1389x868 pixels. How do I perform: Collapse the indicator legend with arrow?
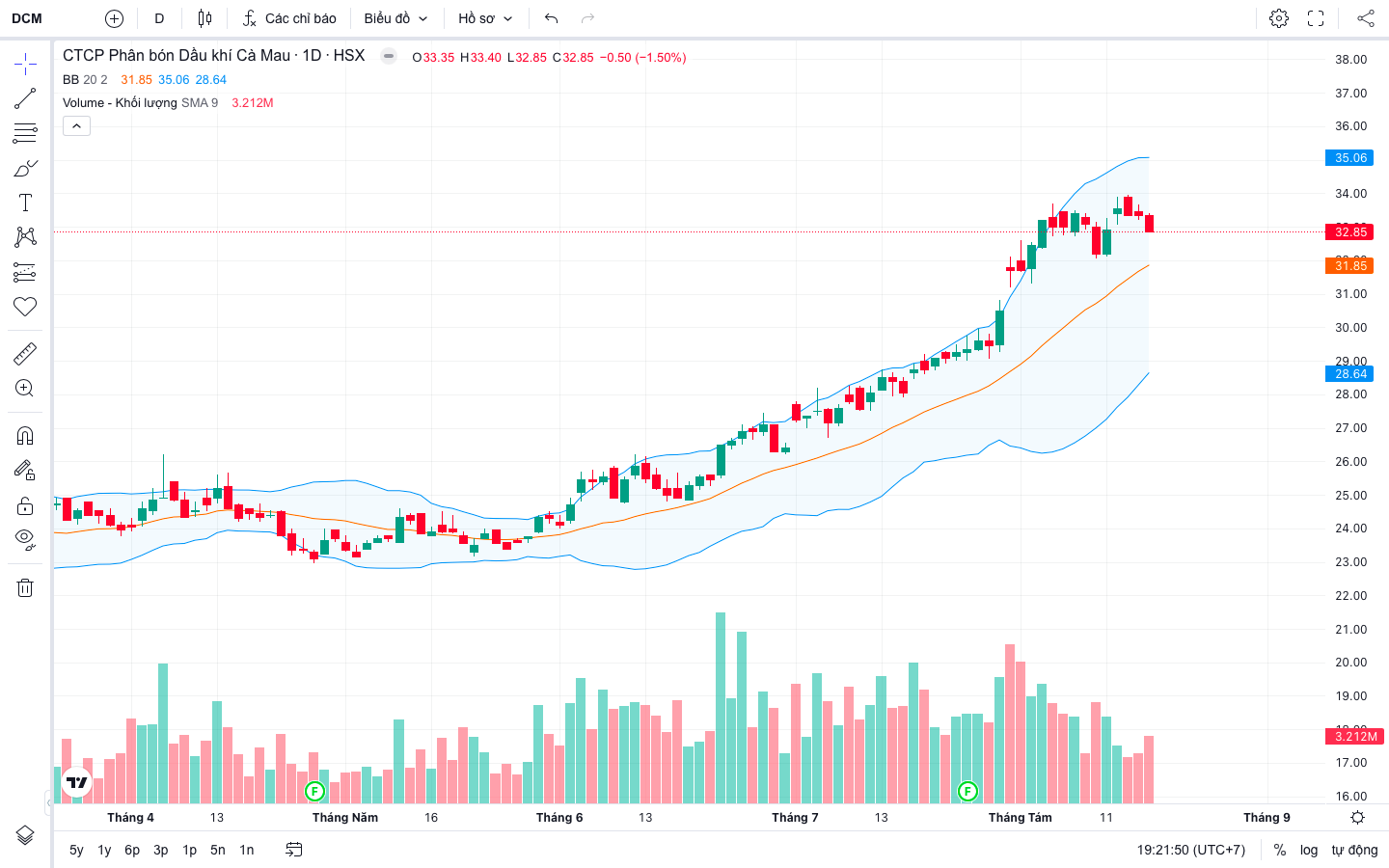[x=76, y=126]
